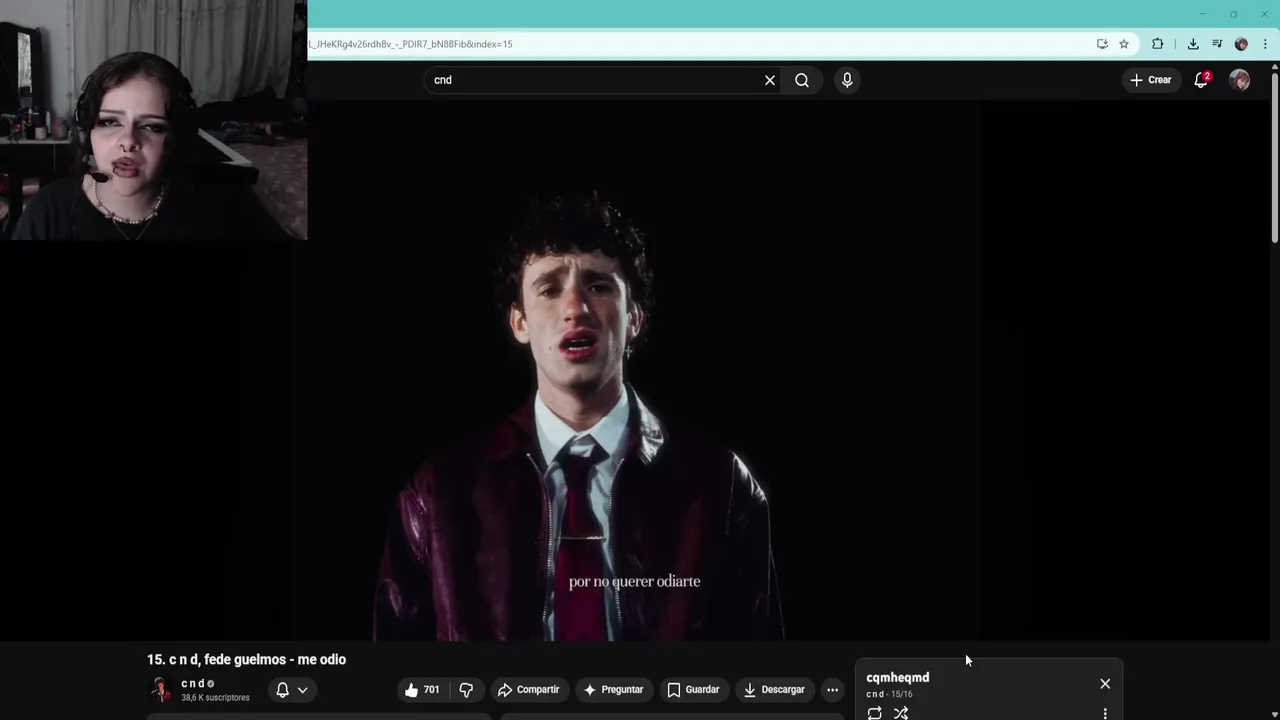This screenshot has width=1280, height=720.
Task: Save the video with Guardar
Action: (x=693, y=689)
